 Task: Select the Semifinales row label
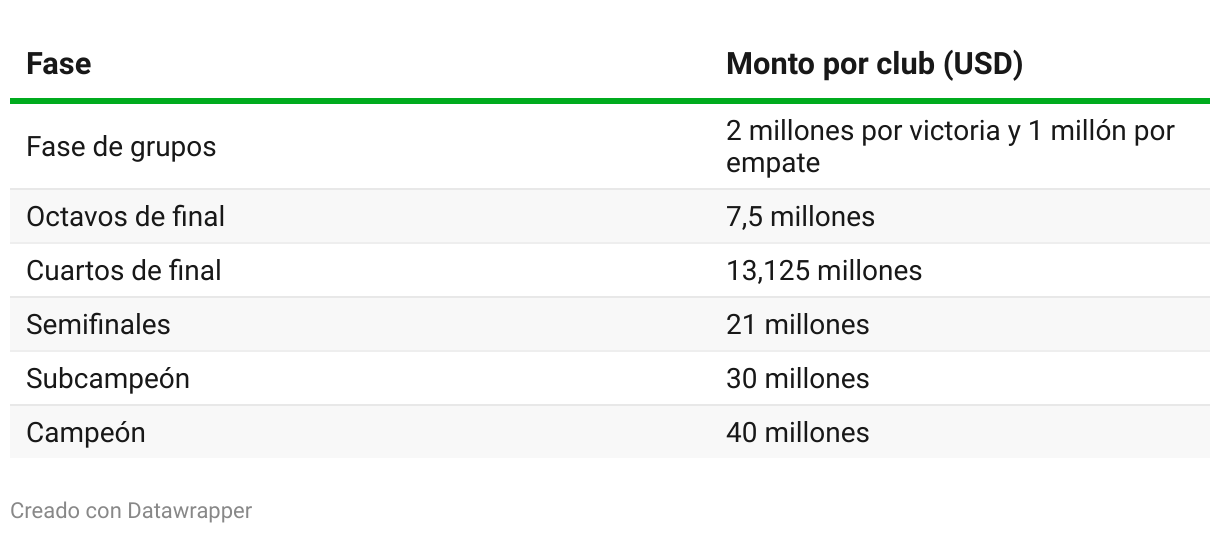click(x=98, y=324)
